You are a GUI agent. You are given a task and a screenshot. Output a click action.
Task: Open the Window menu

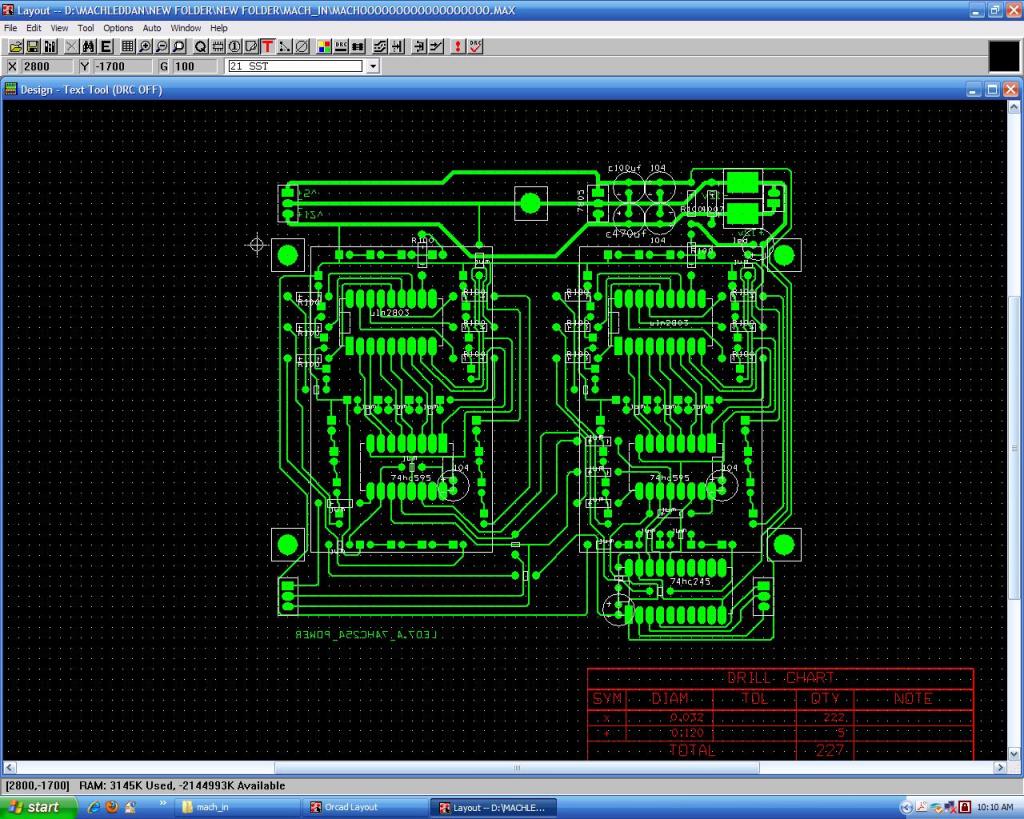tap(185, 28)
